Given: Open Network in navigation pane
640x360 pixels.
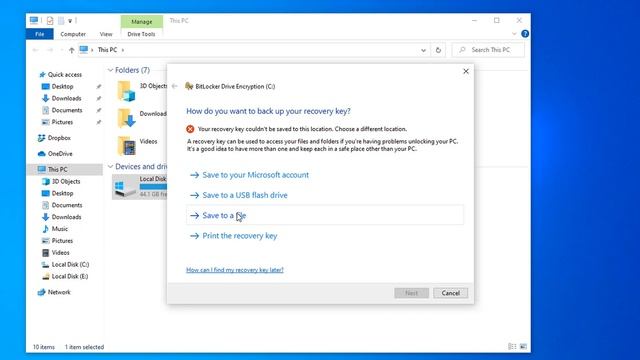Looking at the screenshot, I should (x=59, y=292).
